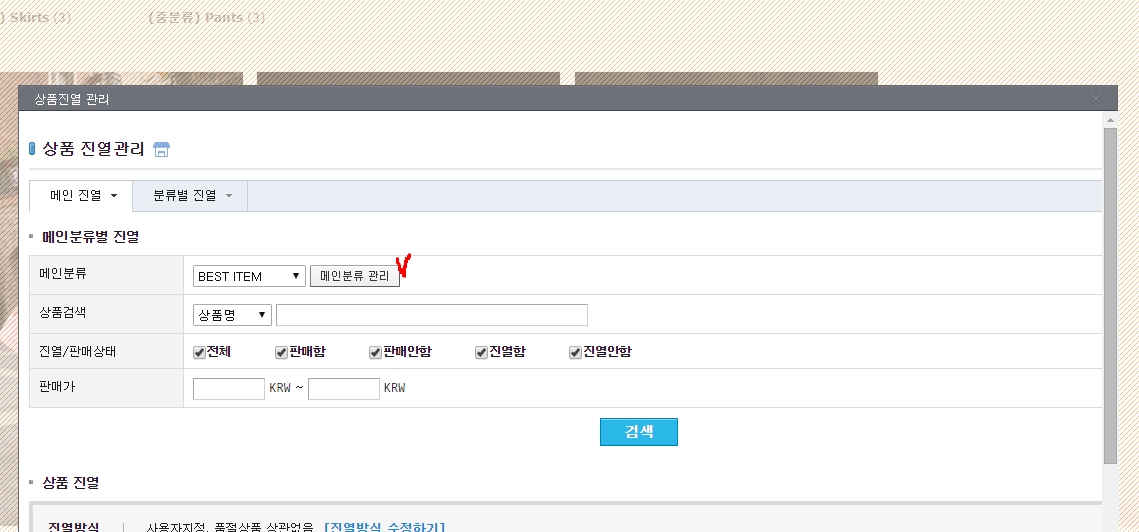Expand the 상품명 search type dropdown

point(232,315)
